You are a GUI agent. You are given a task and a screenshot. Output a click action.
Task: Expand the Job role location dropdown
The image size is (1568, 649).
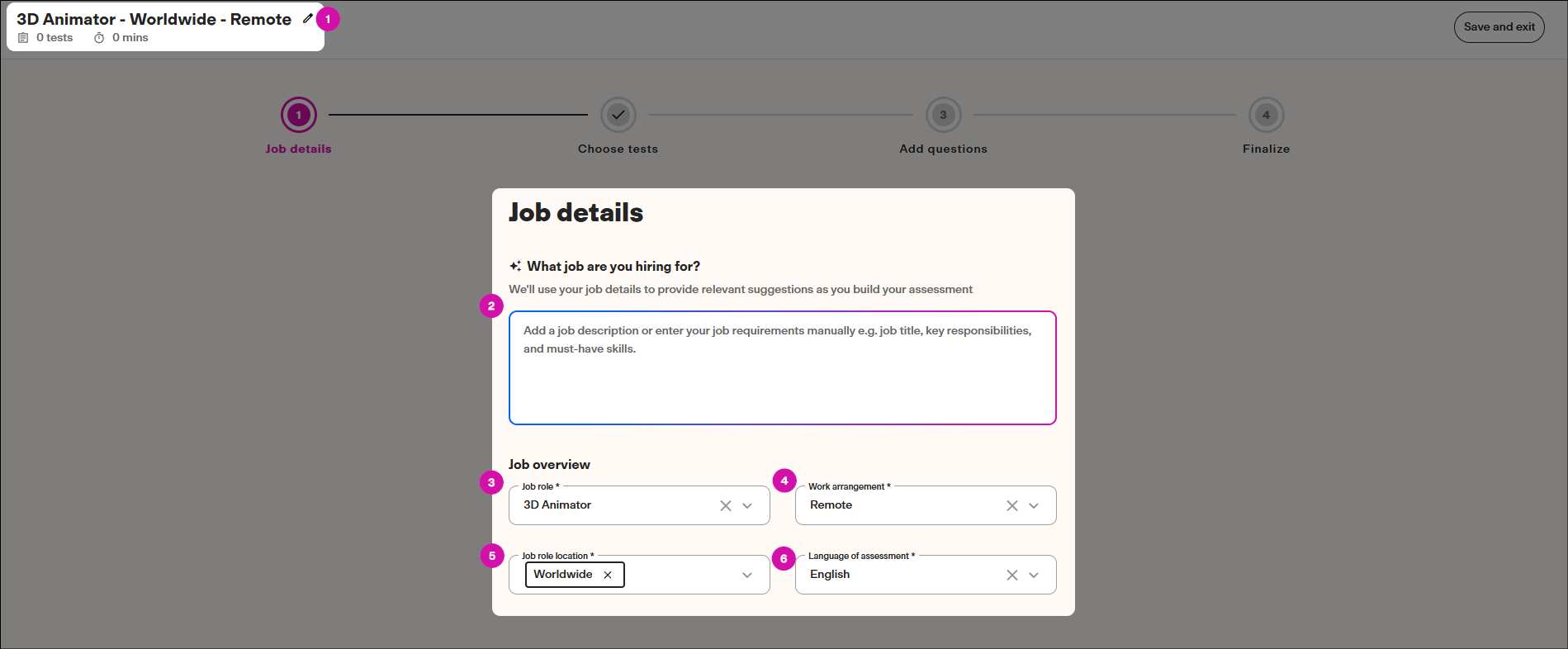tap(747, 575)
